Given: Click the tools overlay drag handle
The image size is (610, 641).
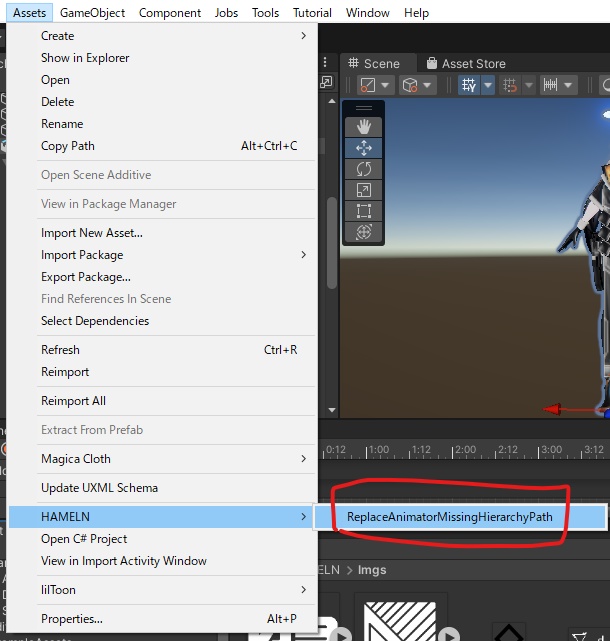Looking at the screenshot, I should pyautogui.click(x=363, y=108).
